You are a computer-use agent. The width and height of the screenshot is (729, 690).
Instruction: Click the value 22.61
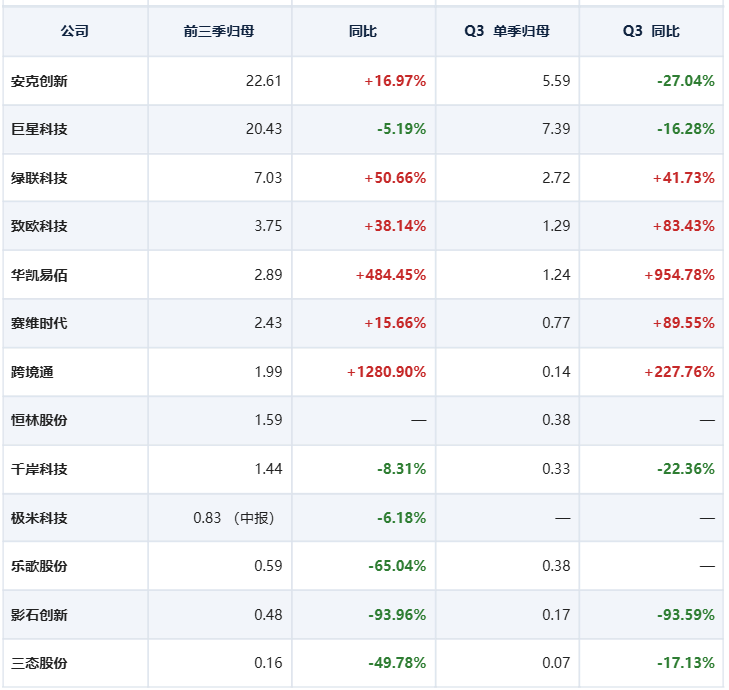pyautogui.click(x=264, y=81)
